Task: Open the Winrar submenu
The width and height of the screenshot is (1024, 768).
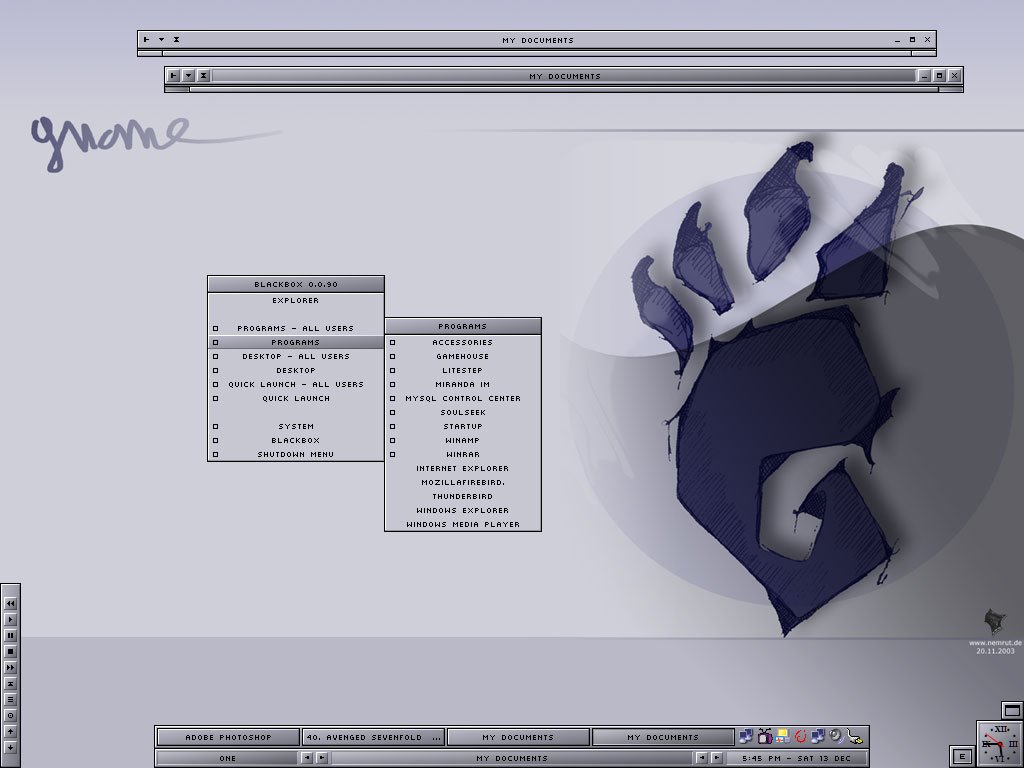Action: 463,455
